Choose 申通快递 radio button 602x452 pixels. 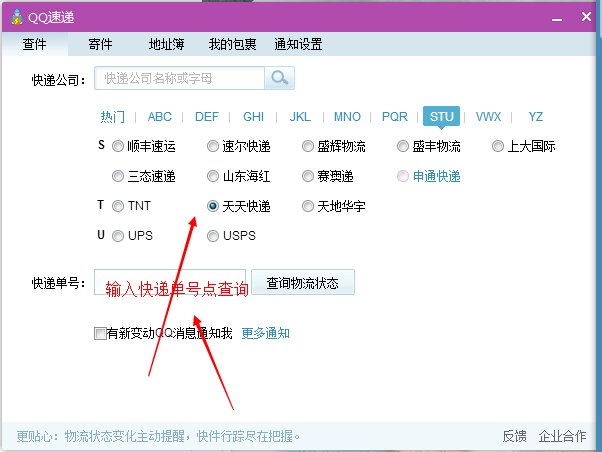402,176
